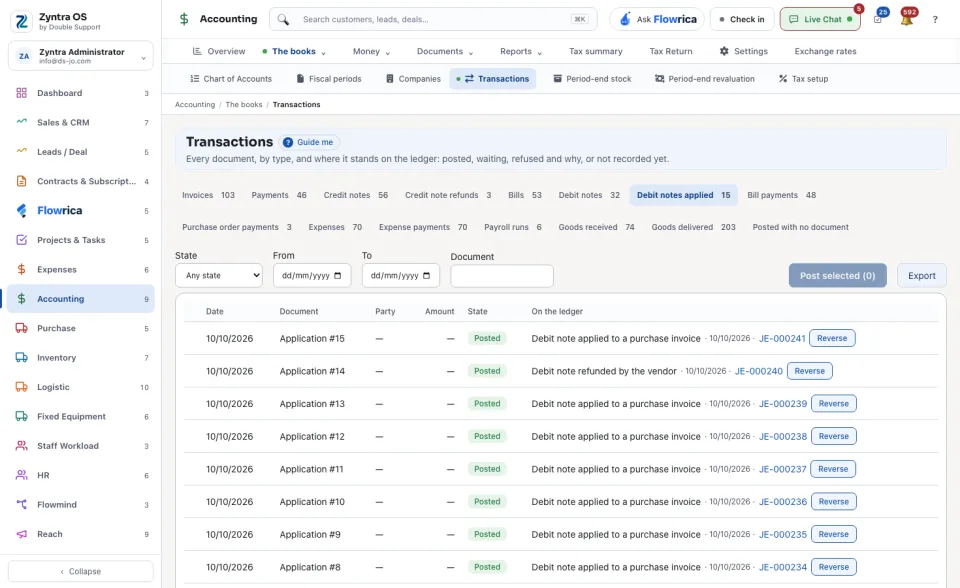This screenshot has height=588, width=960.
Task: Open the Exchange rates tab
Action: [x=825, y=51]
